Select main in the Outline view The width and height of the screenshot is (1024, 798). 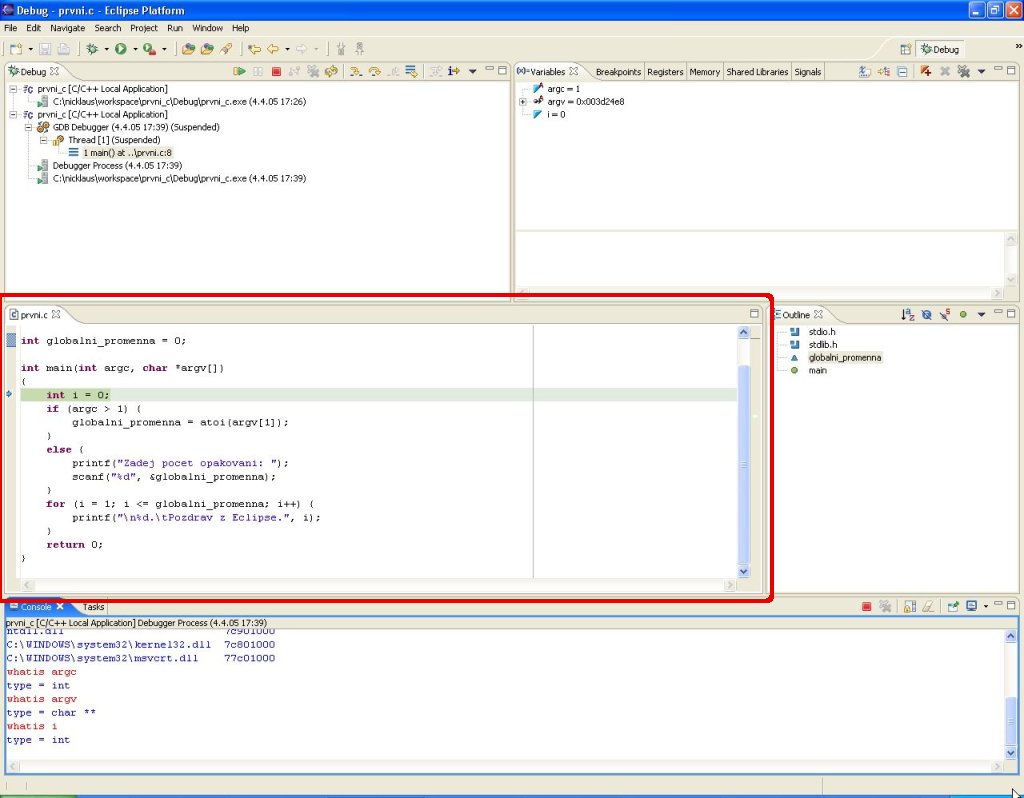click(817, 370)
